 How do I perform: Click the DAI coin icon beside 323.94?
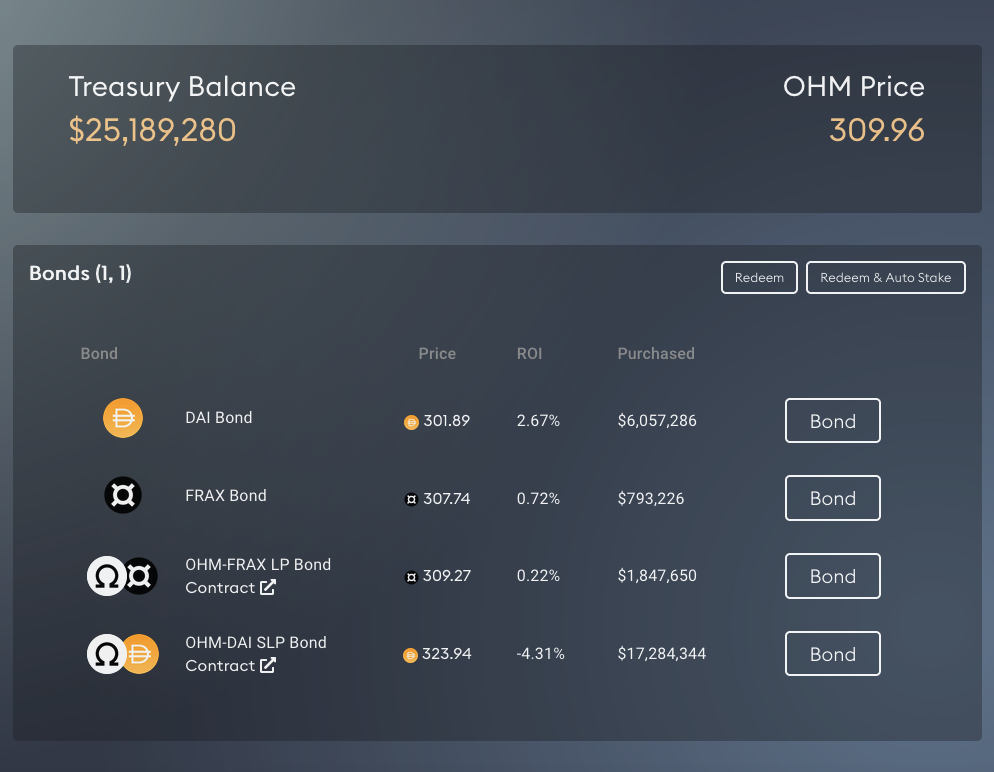coord(410,655)
